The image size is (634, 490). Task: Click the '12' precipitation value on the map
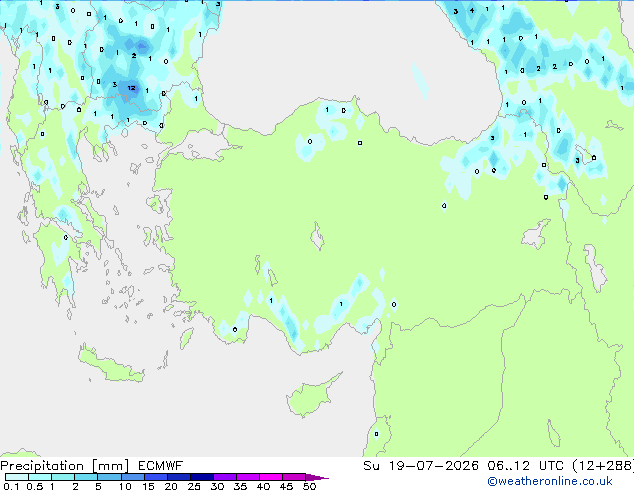[131, 88]
